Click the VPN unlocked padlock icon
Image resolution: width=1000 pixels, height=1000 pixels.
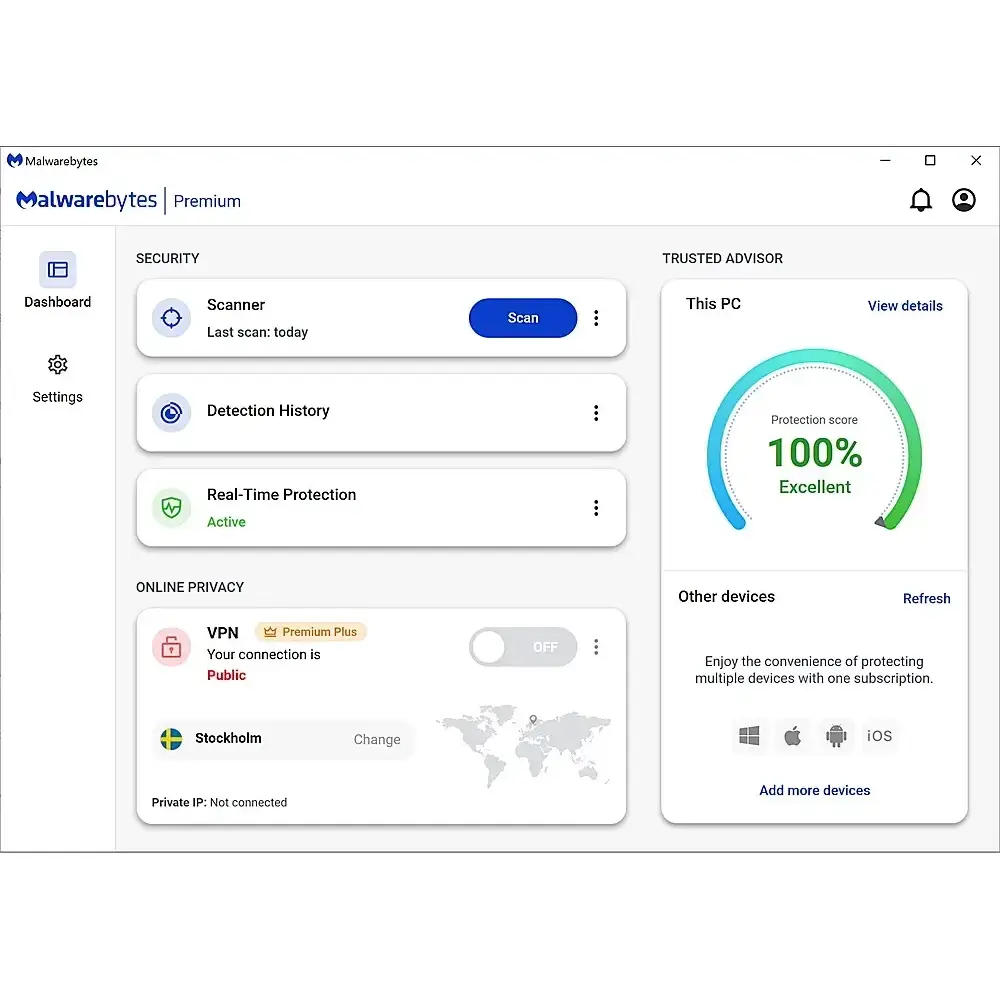[x=171, y=647]
